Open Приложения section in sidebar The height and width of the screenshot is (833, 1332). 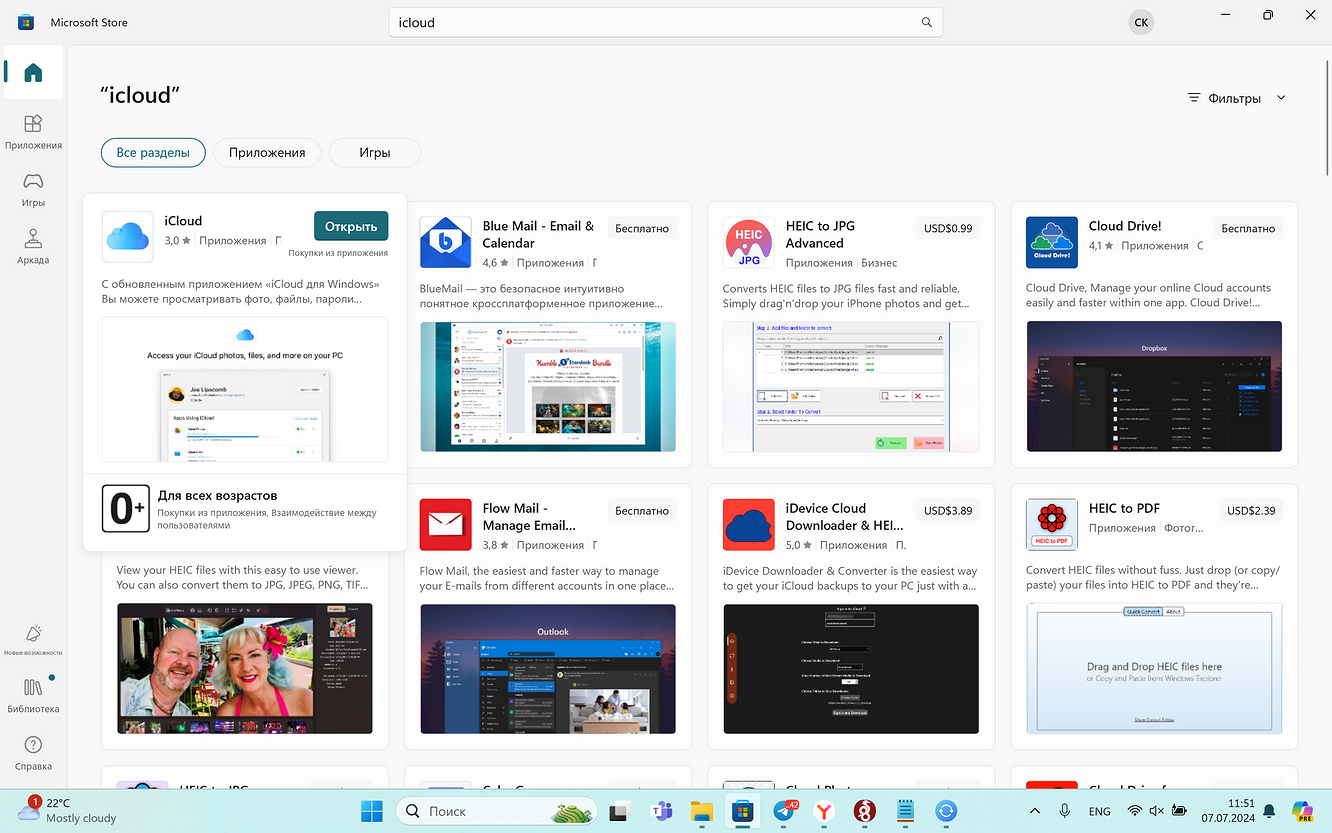pyautogui.click(x=33, y=131)
